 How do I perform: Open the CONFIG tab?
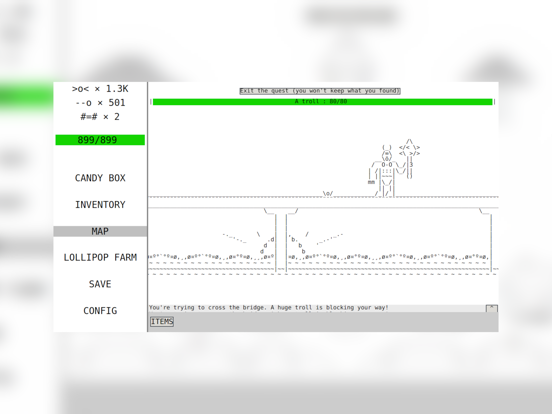100,311
